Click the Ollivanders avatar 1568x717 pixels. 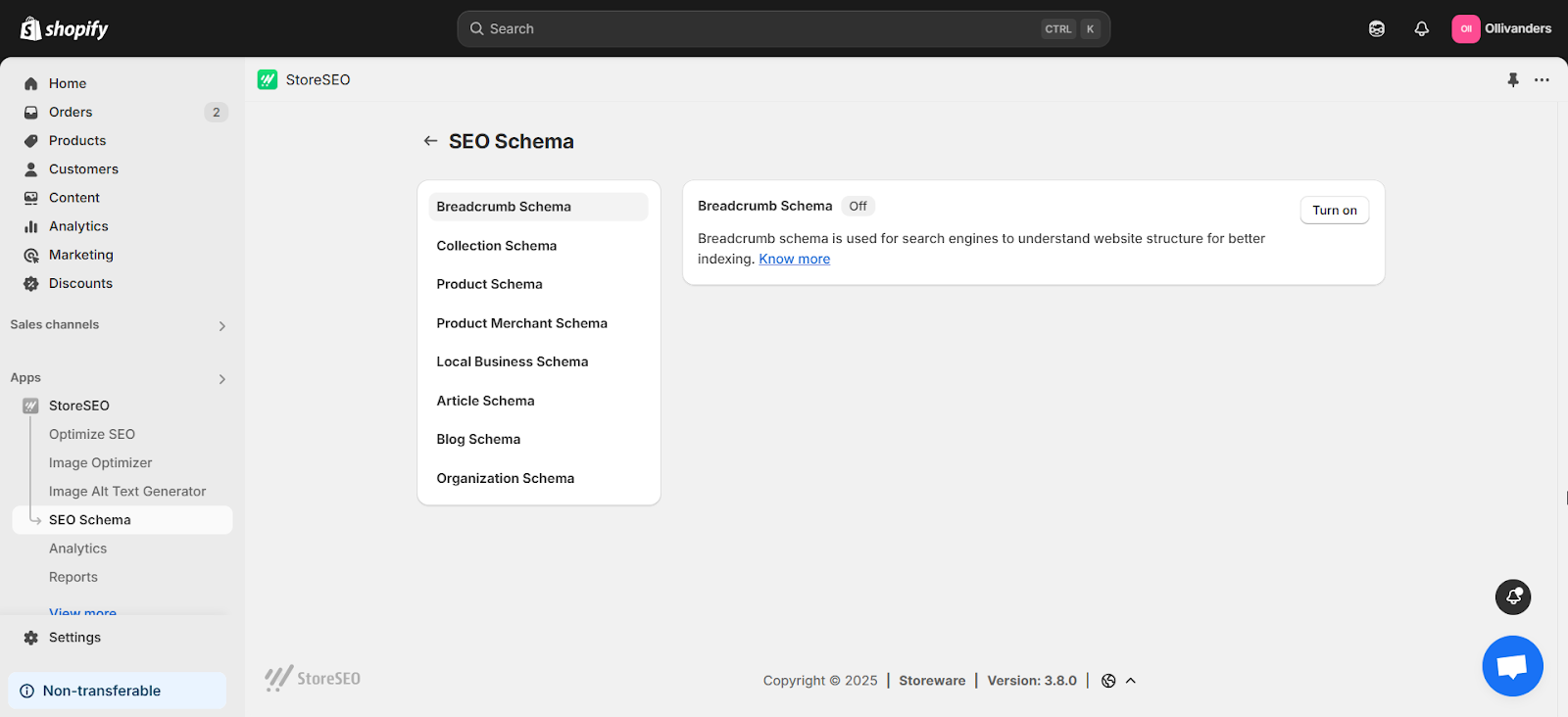(1466, 28)
